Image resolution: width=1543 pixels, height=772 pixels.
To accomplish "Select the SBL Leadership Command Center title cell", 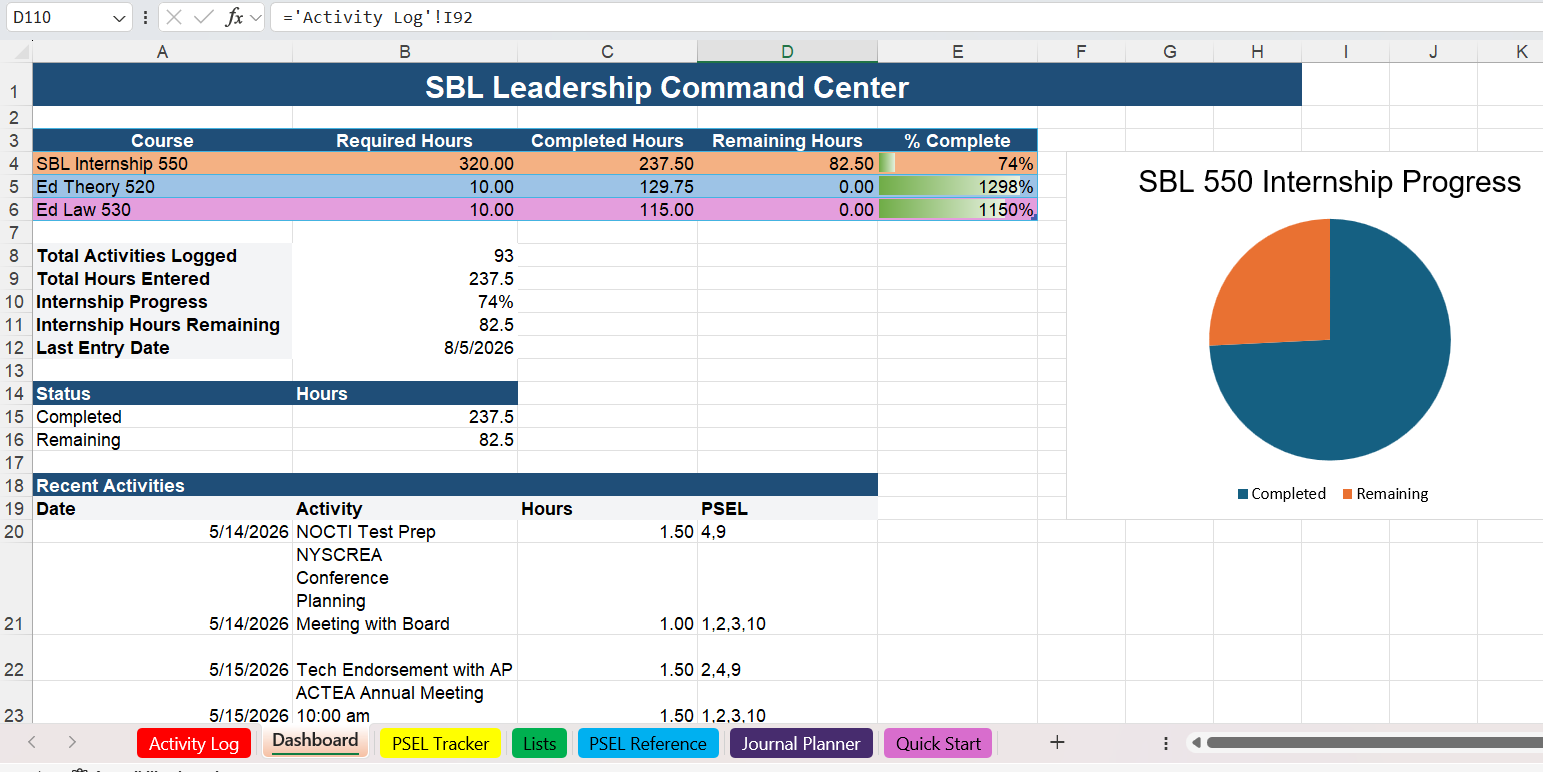I will 667,87.
